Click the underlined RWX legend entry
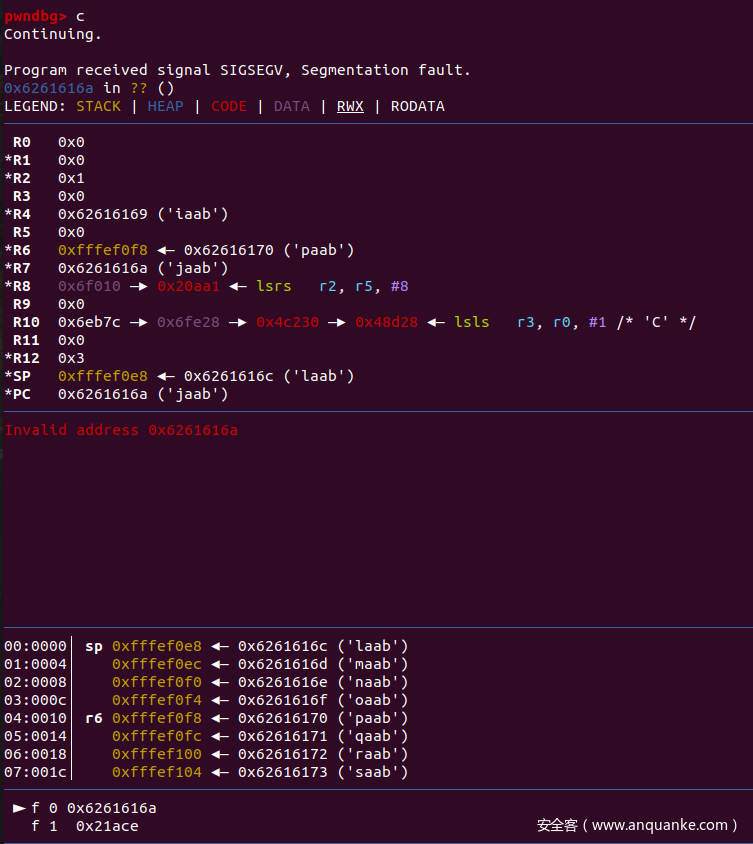 click(x=350, y=106)
